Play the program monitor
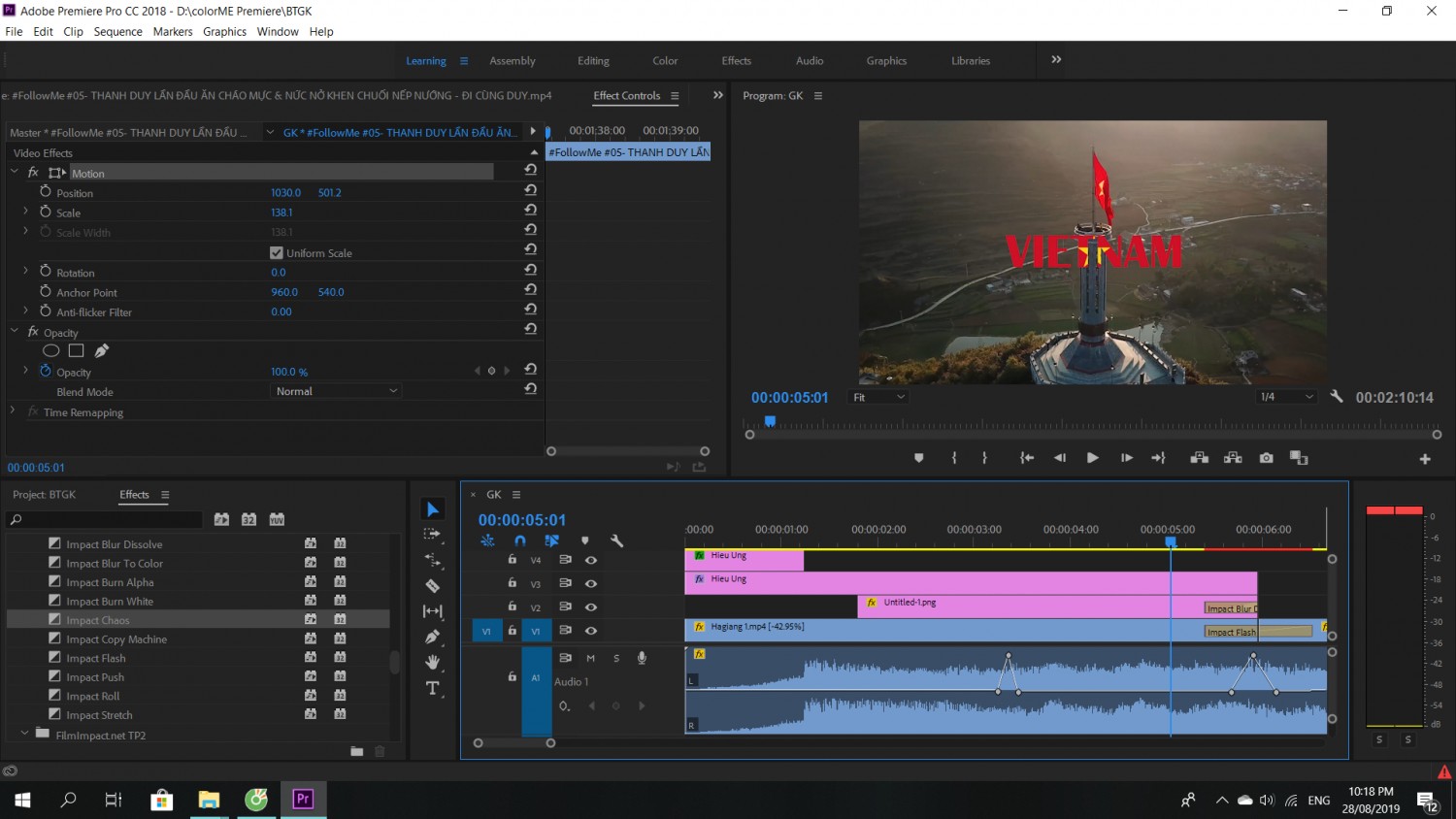1456x819 pixels. tap(1092, 458)
